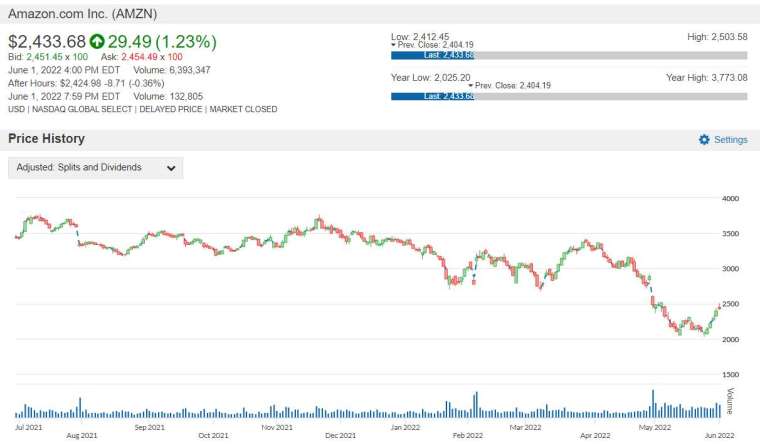The width and height of the screenshot is (760, 448).
Task: Click the May 2022 axis label
Action: (x=655, y=427)
